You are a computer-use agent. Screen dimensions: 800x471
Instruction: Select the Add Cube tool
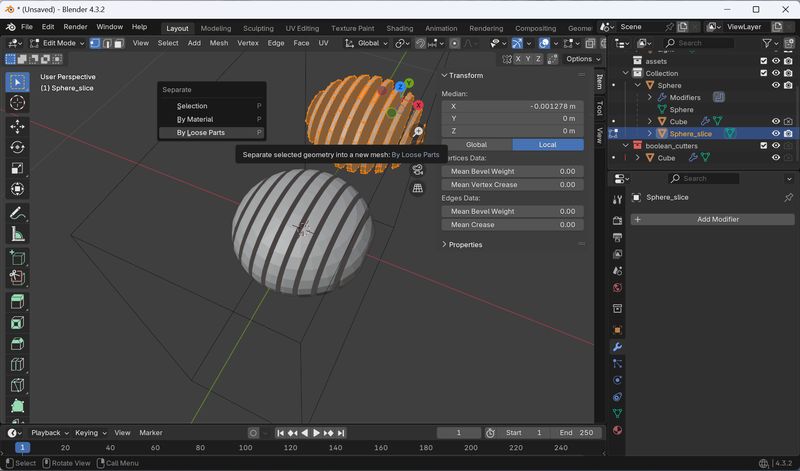click(17, 257)
